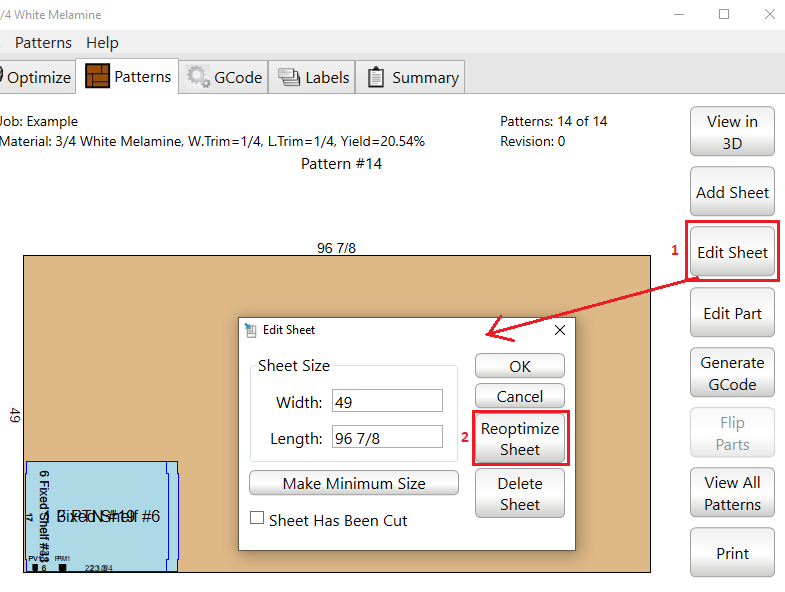Close the Edit Sheet dialog
785x592 pixels.
click(559, 330)
